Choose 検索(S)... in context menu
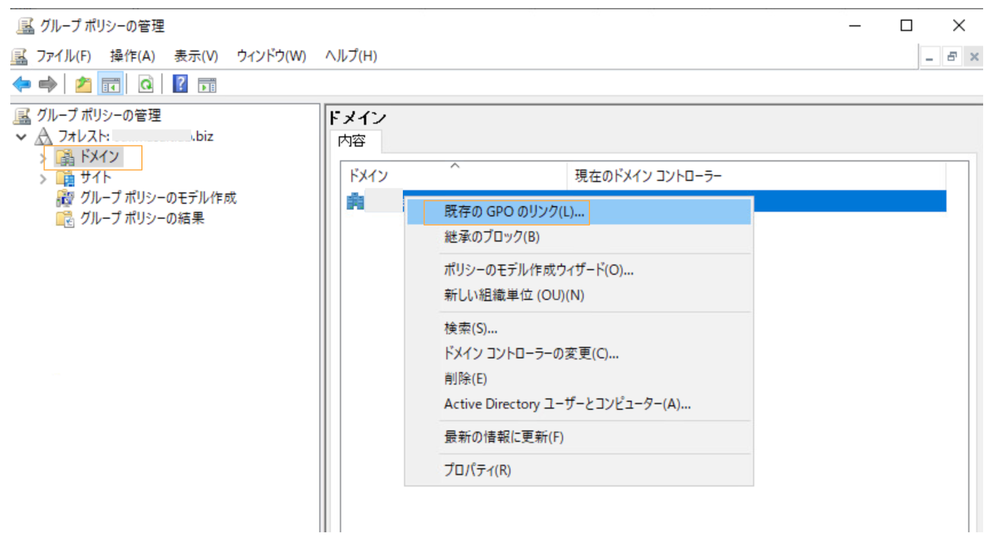Image resolution: width=998 pixels, height=553 pixels. point(579,328)
